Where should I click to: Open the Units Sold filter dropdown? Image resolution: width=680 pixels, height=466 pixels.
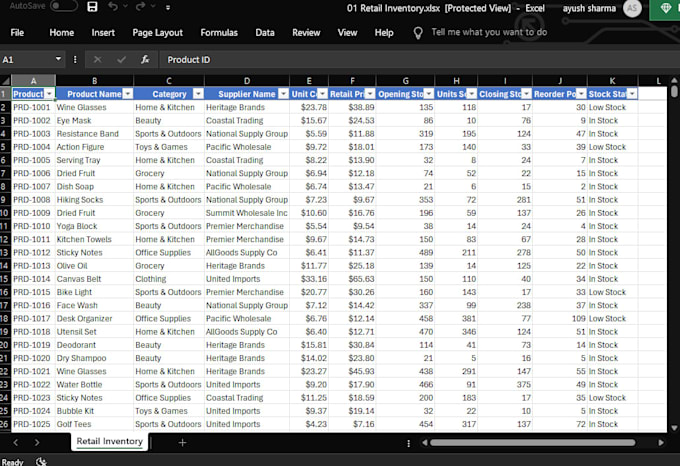coord(472,94)
